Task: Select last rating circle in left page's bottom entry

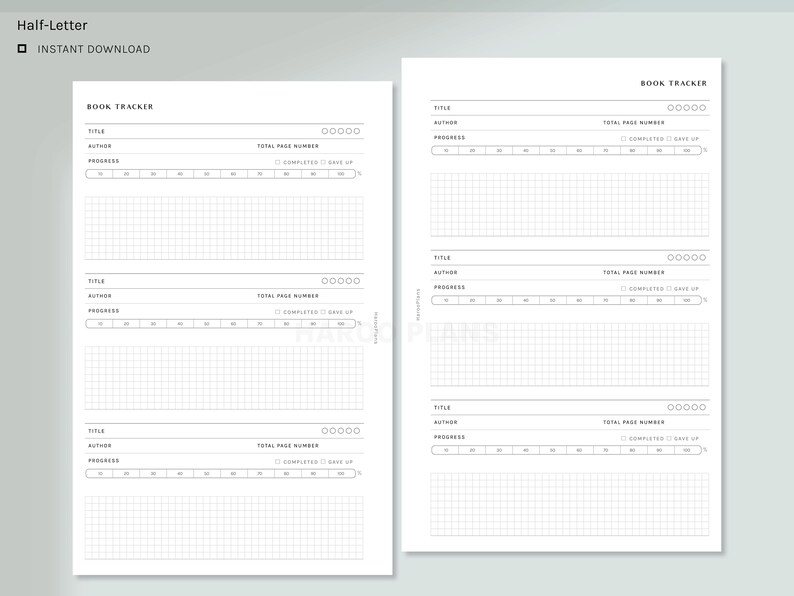Action: pyautogui.click(x=356, y=431)
